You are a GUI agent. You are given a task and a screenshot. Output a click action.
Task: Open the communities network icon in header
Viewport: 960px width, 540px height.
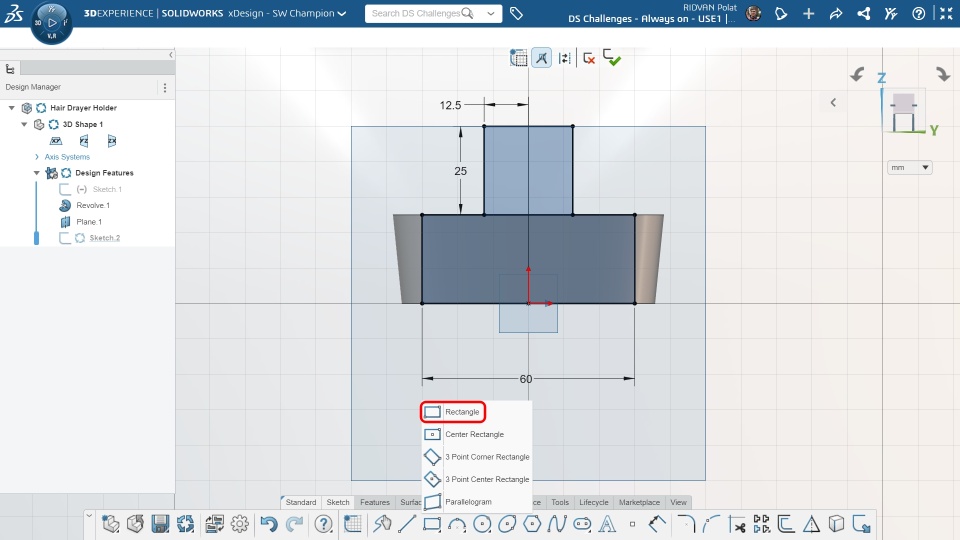point(863,13)
